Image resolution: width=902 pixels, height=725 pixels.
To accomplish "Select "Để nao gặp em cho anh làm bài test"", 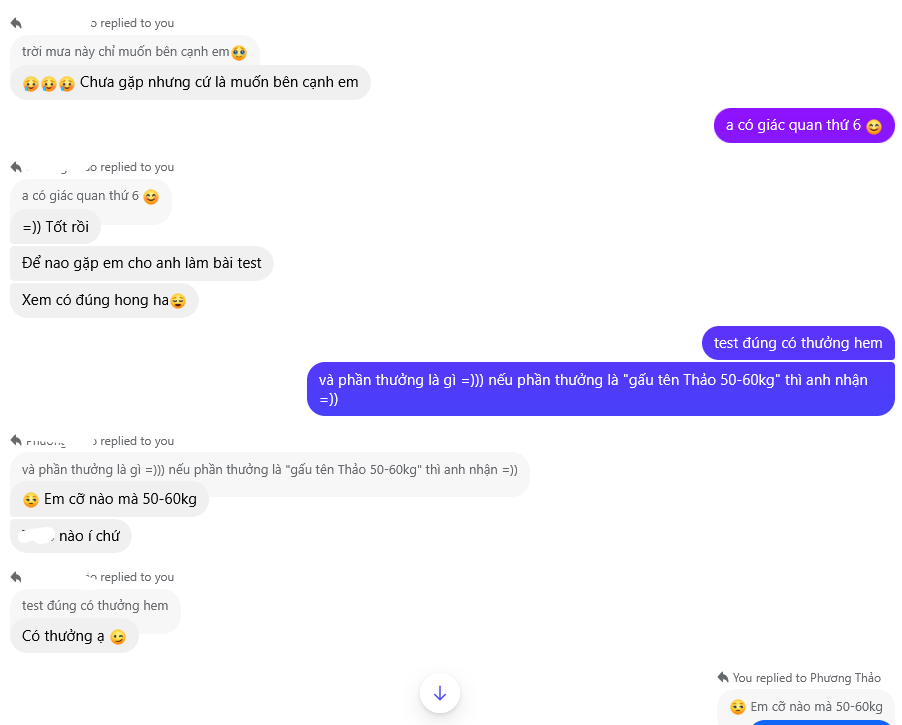I will (141, 263).
